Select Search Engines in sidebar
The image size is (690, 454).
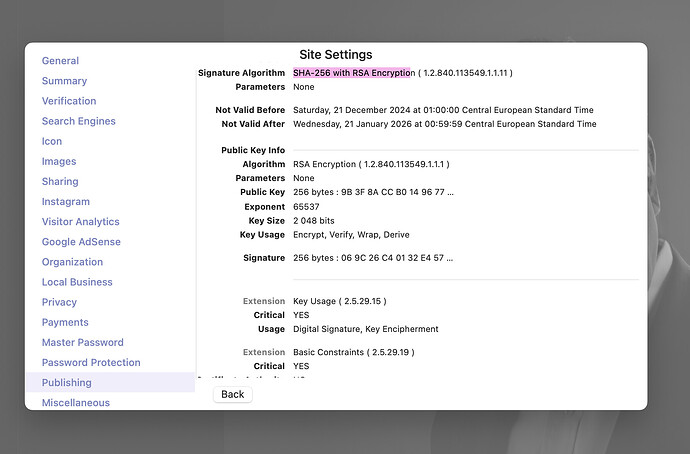coord(78,121)
